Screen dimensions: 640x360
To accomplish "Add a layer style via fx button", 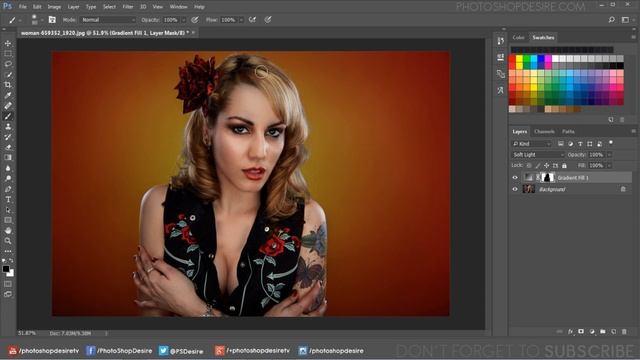I will (x=570, y=332).
